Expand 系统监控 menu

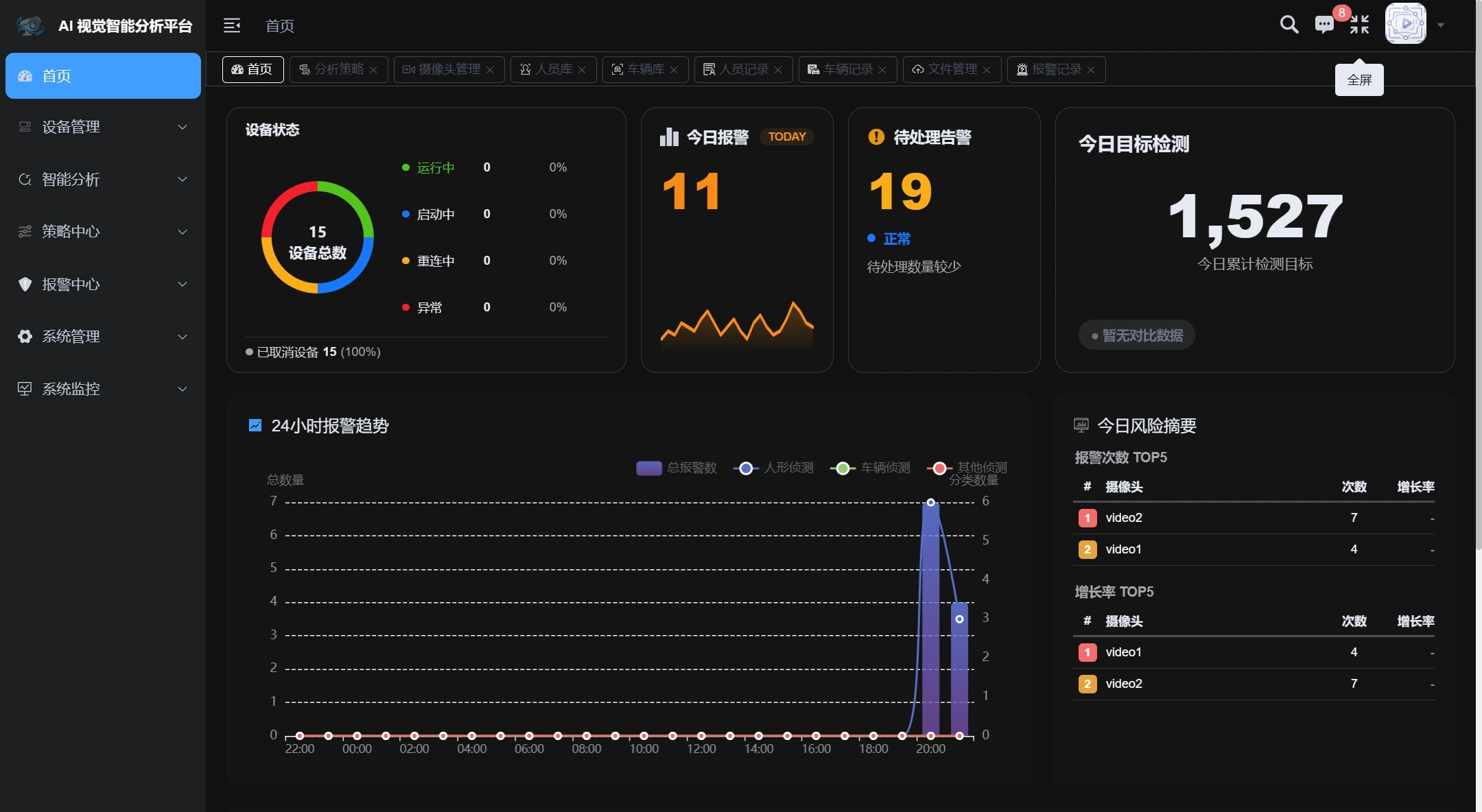[x=103, y=389]
